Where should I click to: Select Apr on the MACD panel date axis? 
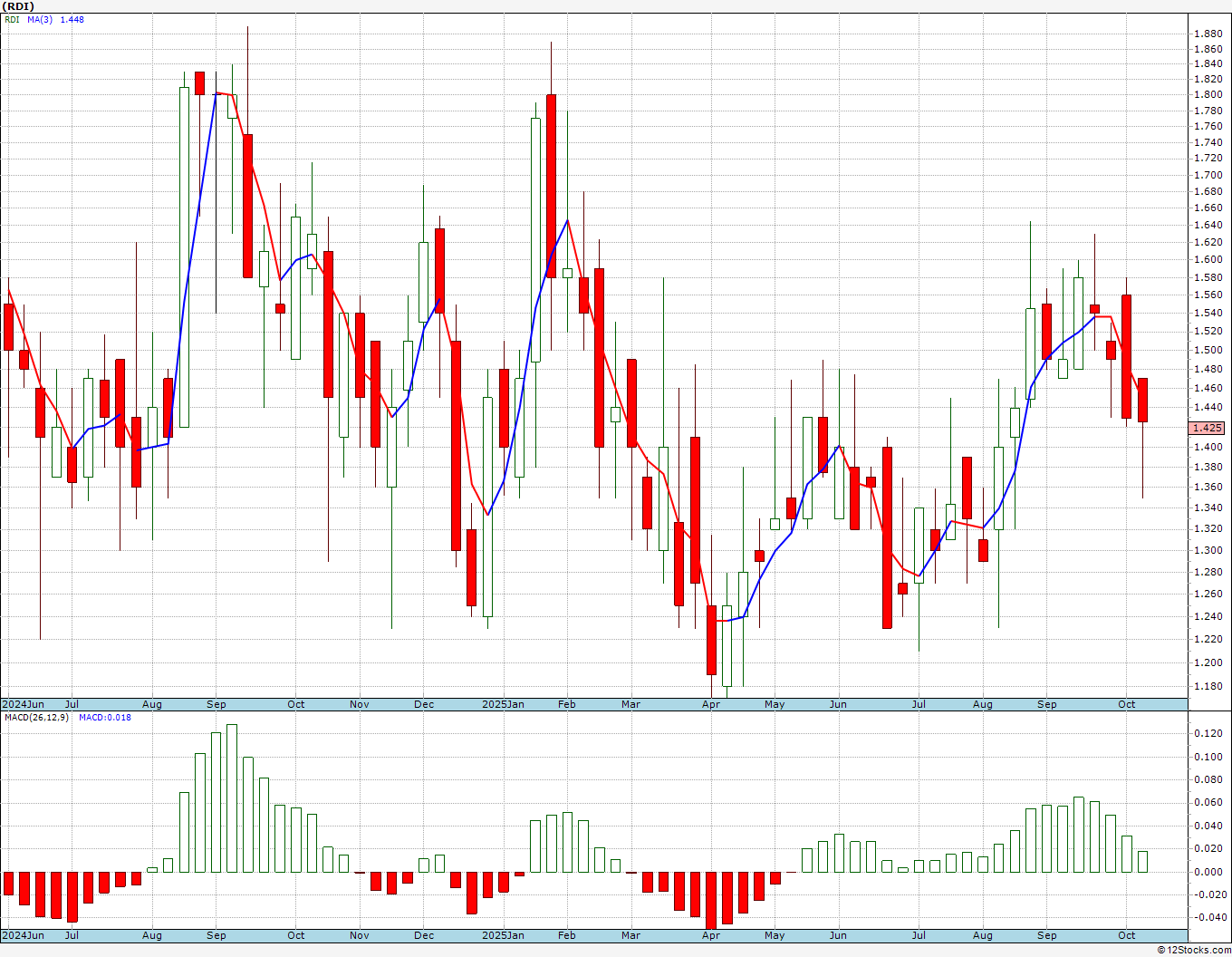click(x=711, y=935)
